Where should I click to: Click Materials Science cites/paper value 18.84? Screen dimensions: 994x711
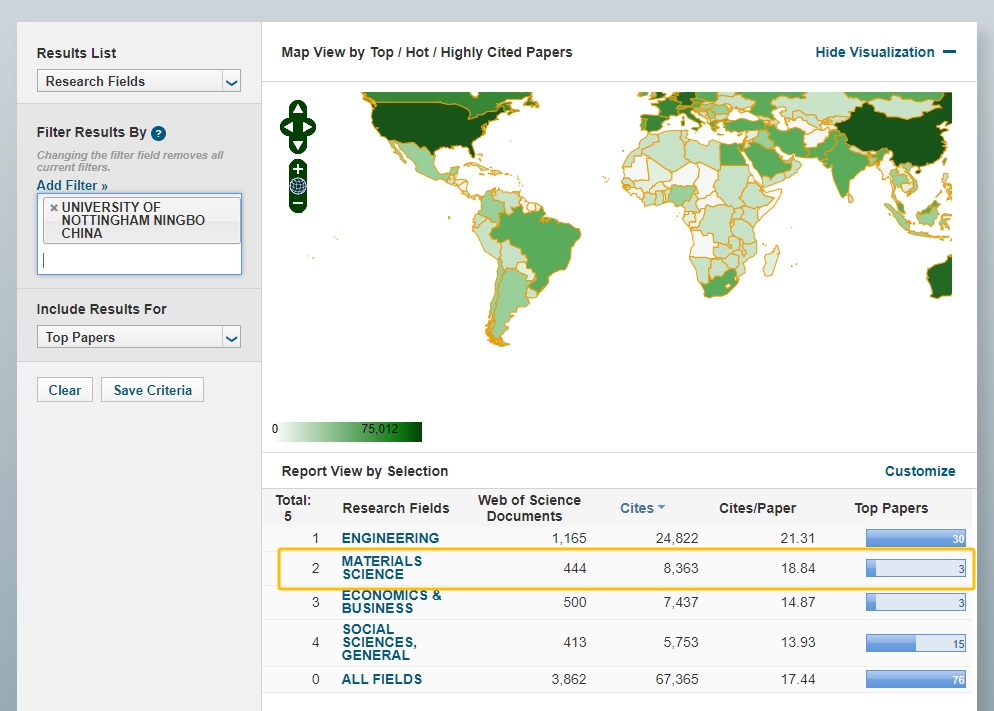click(797, 568)
